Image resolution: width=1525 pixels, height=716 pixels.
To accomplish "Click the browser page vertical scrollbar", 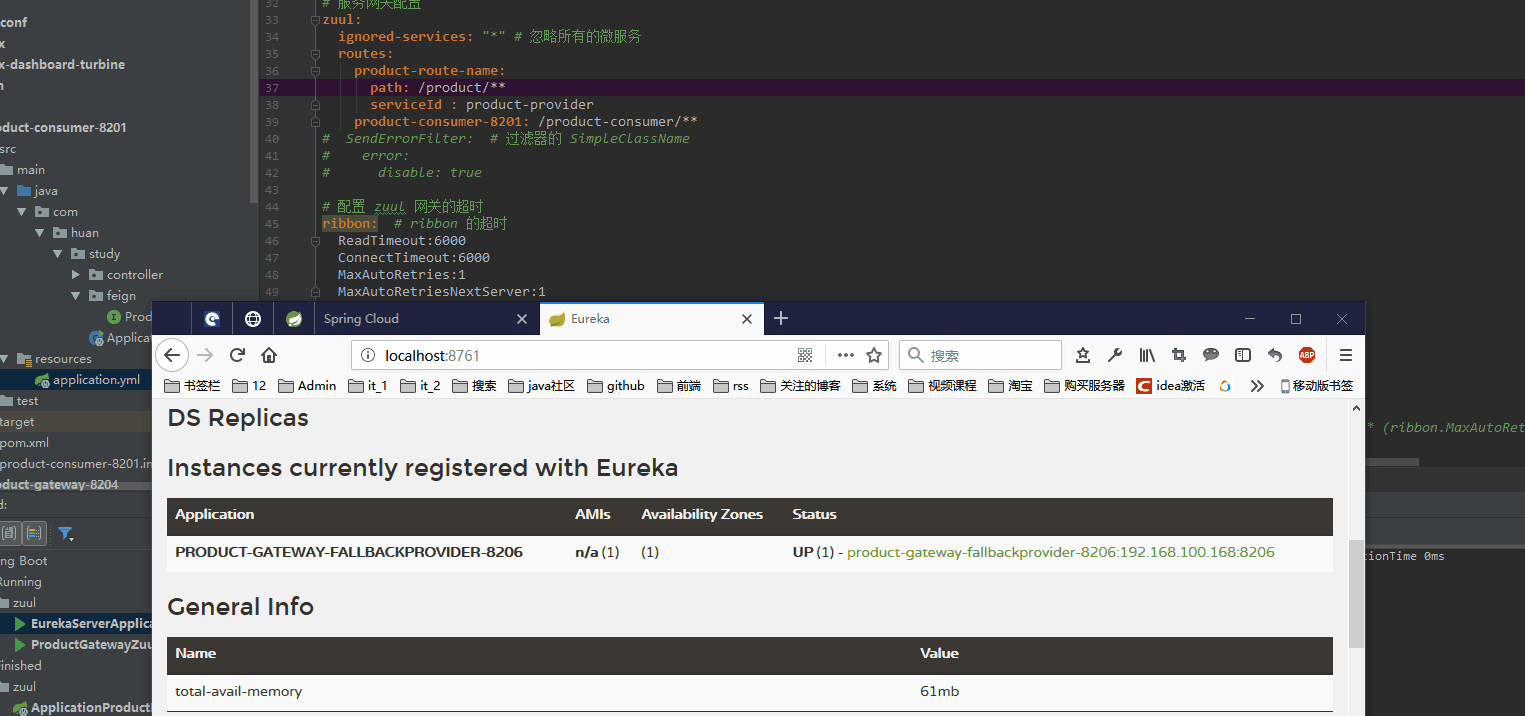I will click(1356, 595).
